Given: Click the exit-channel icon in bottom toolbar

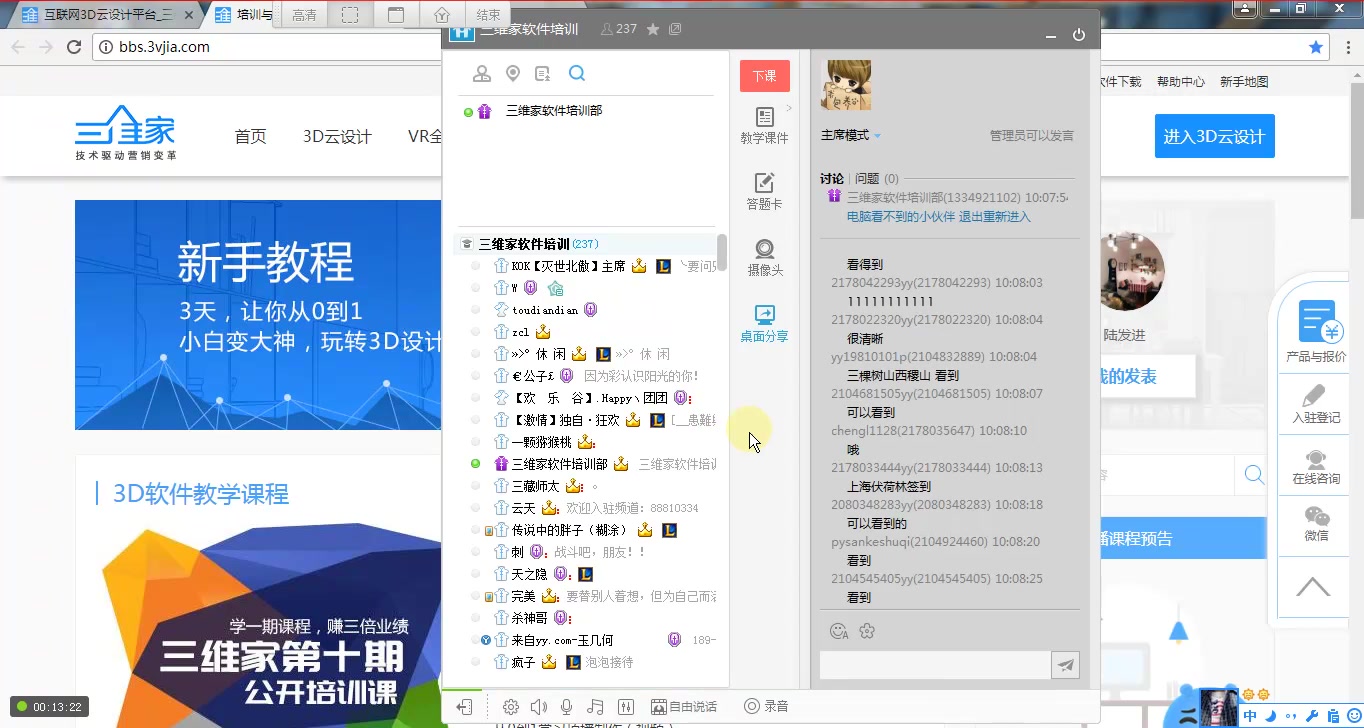Looking at the screenshot, I should [x=464, y=706].
